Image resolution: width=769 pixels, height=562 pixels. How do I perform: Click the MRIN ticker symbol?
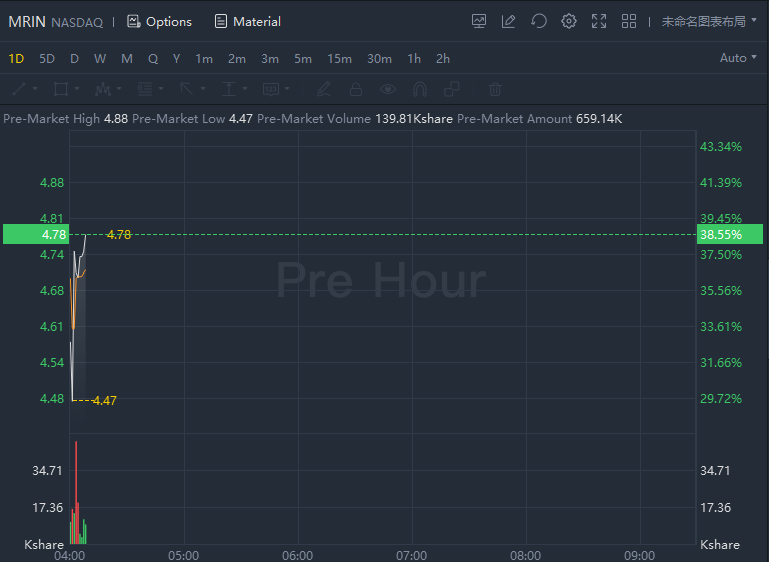click(x=27, y=22)
